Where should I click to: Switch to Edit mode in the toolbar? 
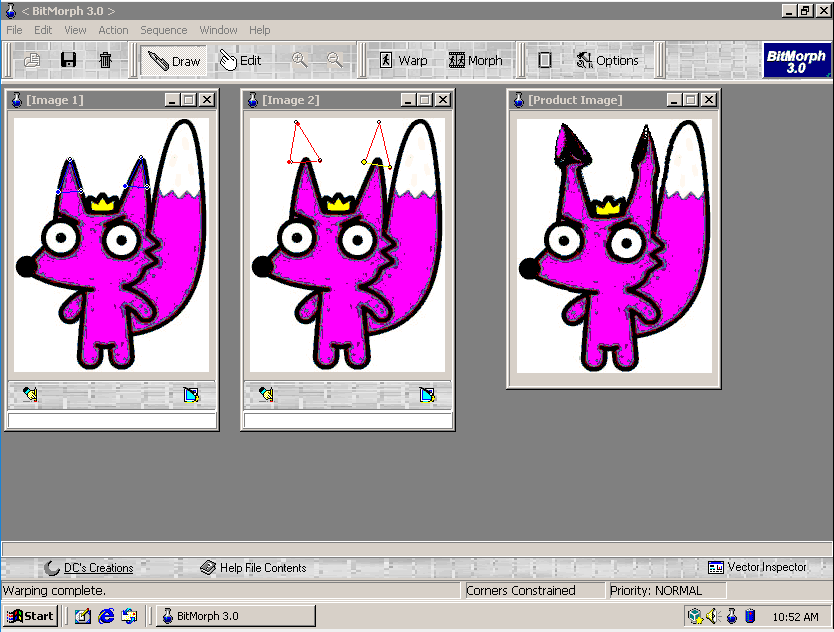pos(240,60)
